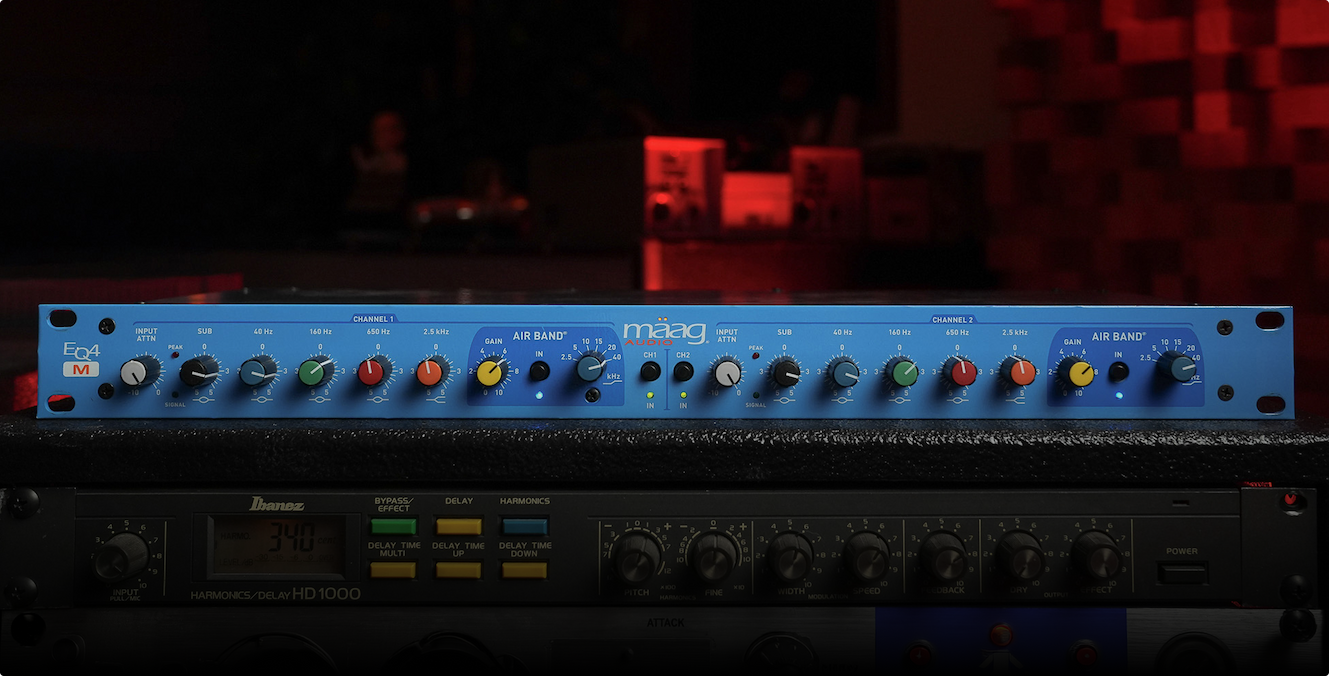This screenshot has width=1329, height=676.
Task: Click Channel 2 AIR BAND heading
Action: point(1119,337)
